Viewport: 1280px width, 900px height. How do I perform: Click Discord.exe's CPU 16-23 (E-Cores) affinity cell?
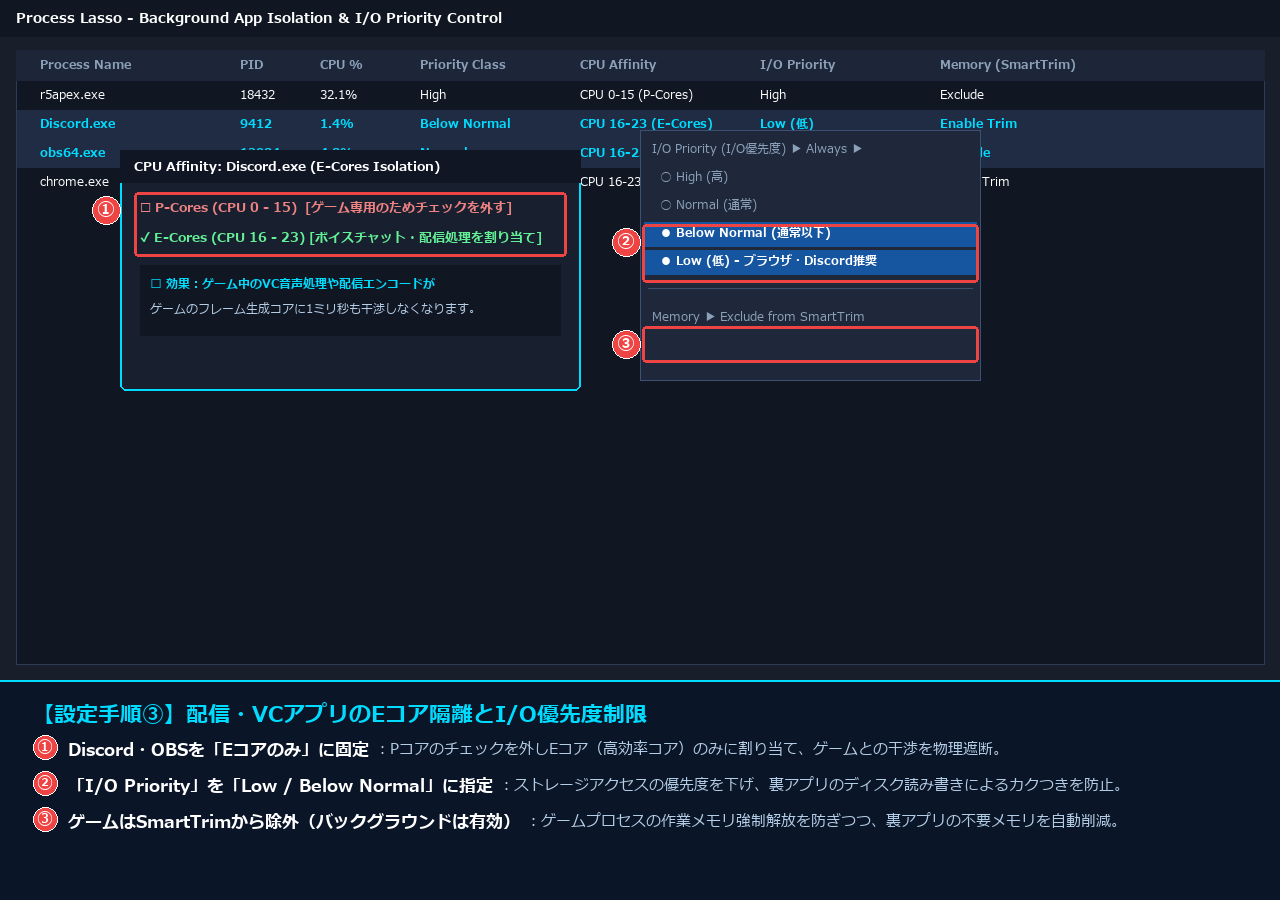pos(646,124)
